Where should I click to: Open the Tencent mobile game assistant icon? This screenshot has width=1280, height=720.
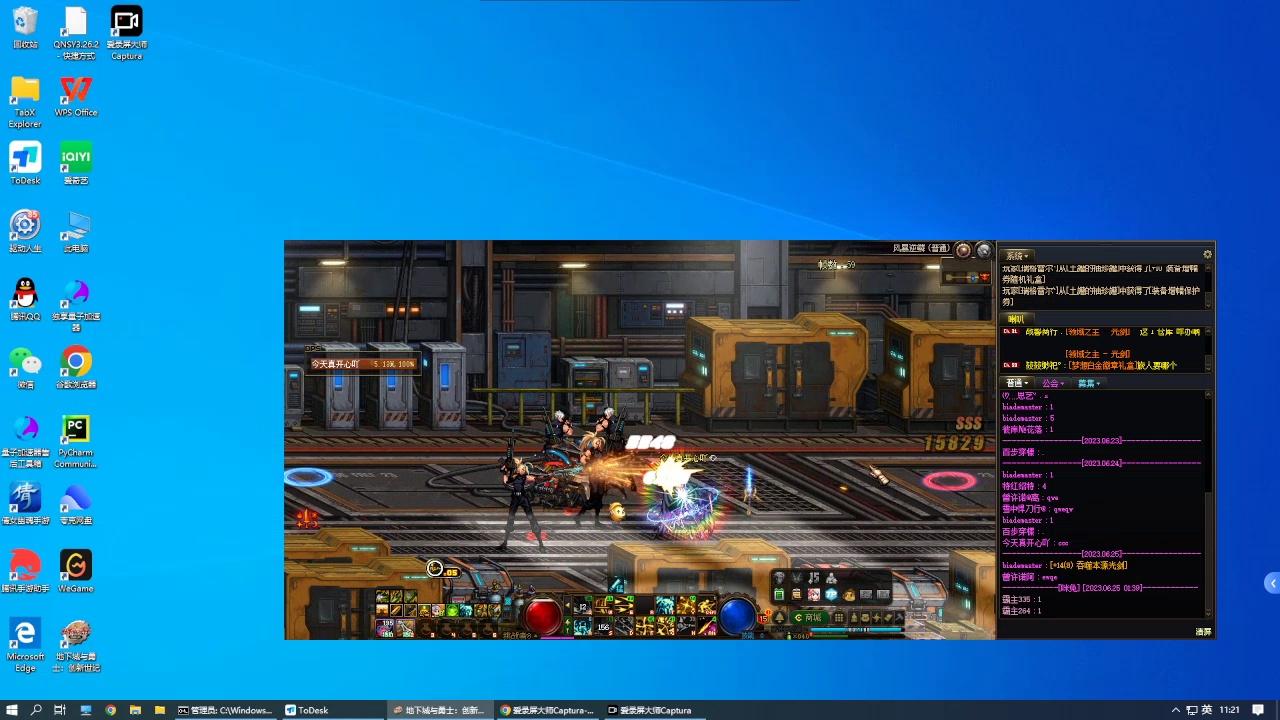[x=25, y=572]
